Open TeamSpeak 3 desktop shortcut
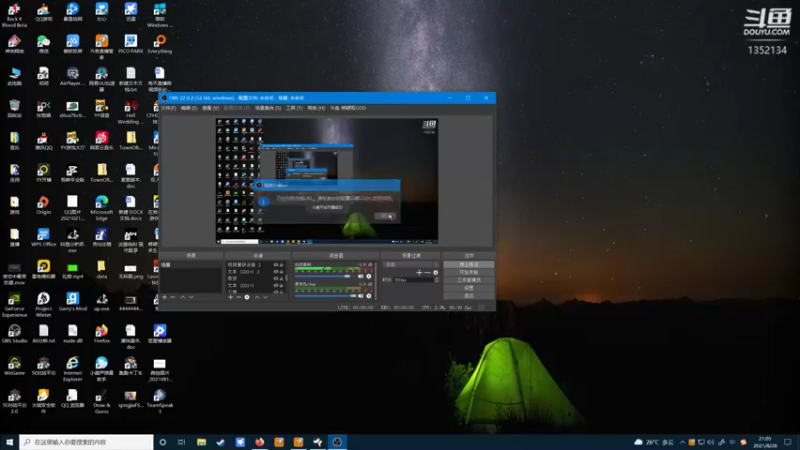 [160, 401]
